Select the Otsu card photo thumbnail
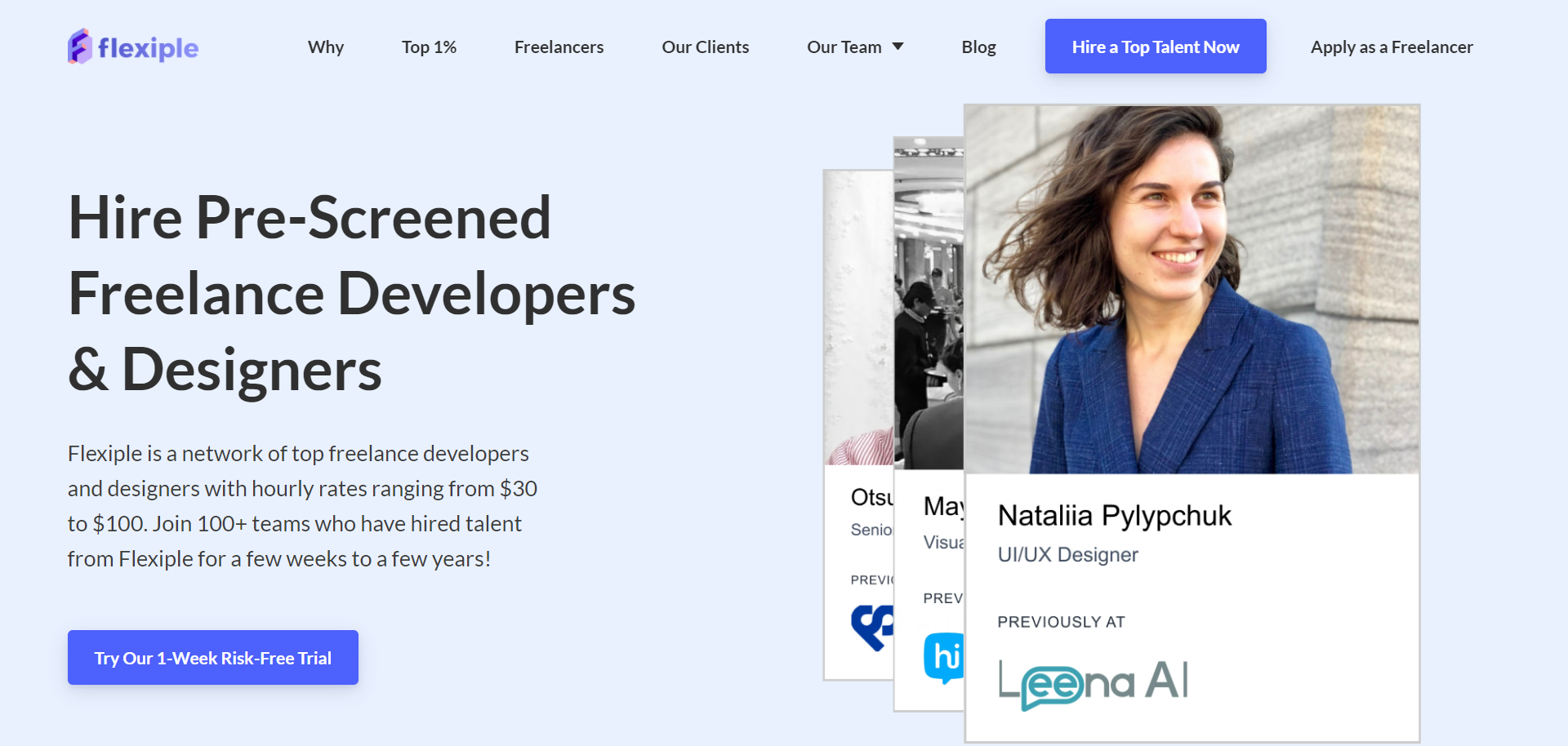This screenshot has height=746, width=1568. (857, 318)
